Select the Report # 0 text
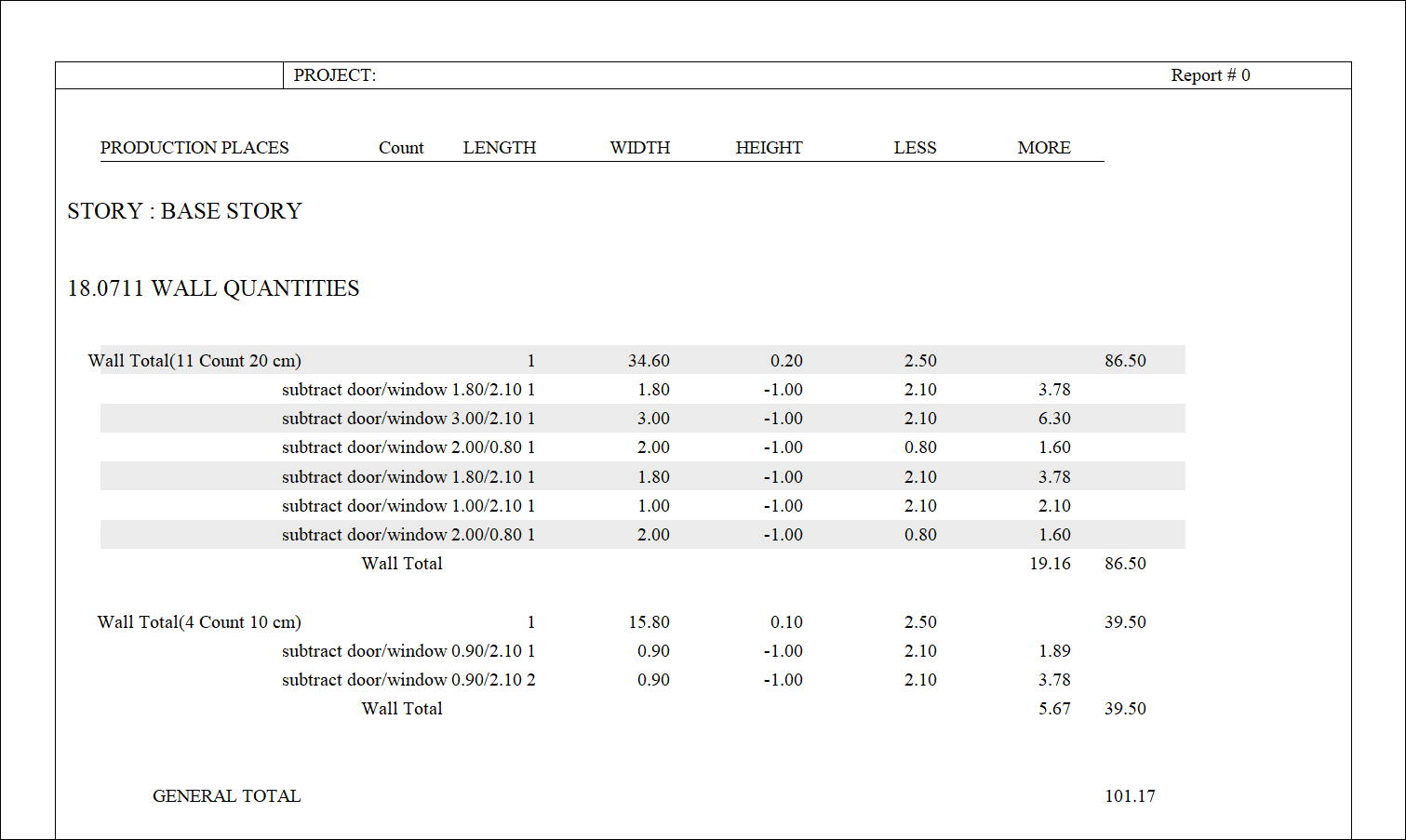The image size is (1406, 840). (1211, 75)
